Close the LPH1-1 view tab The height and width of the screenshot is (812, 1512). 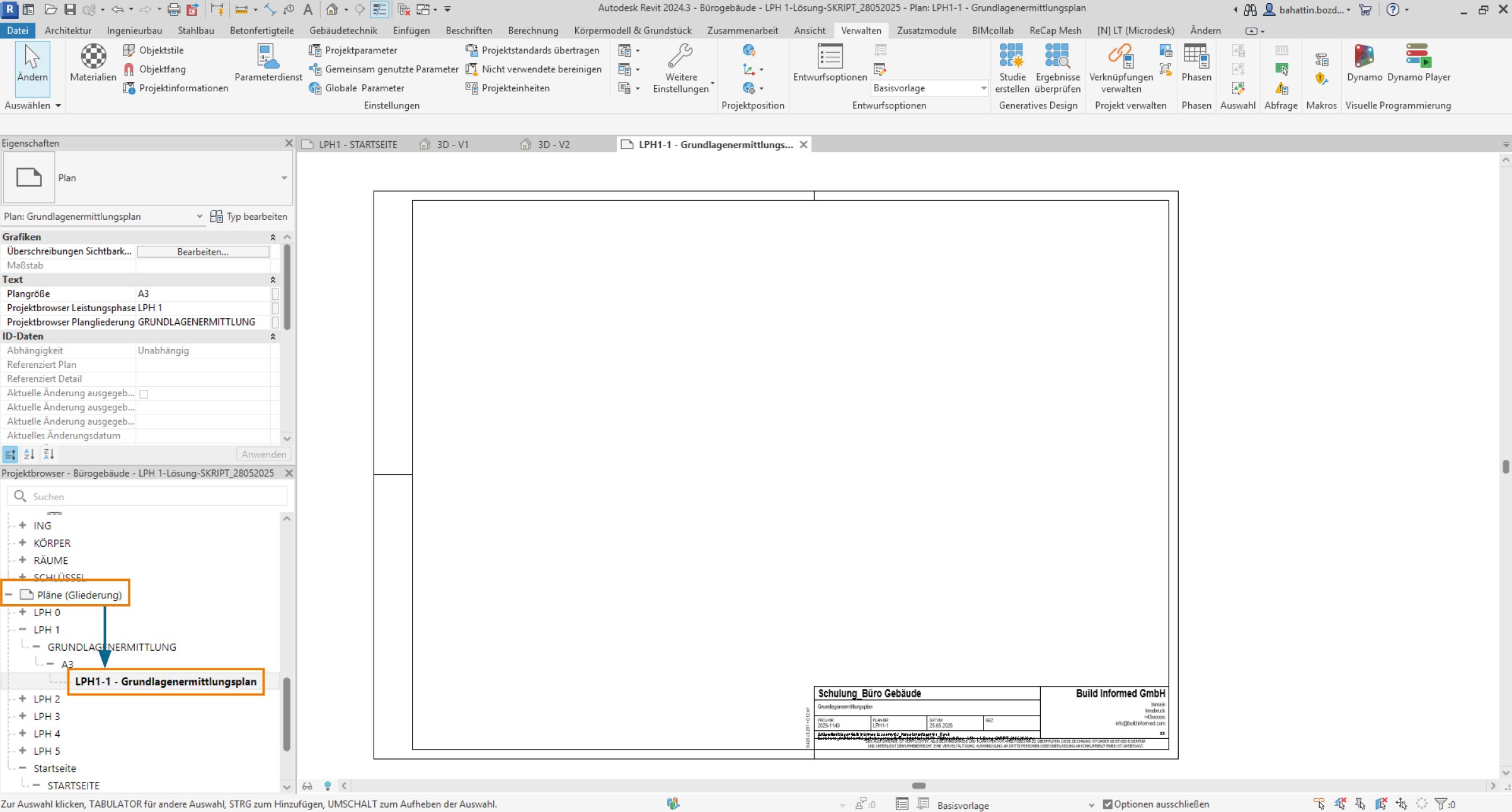(803, 145)
